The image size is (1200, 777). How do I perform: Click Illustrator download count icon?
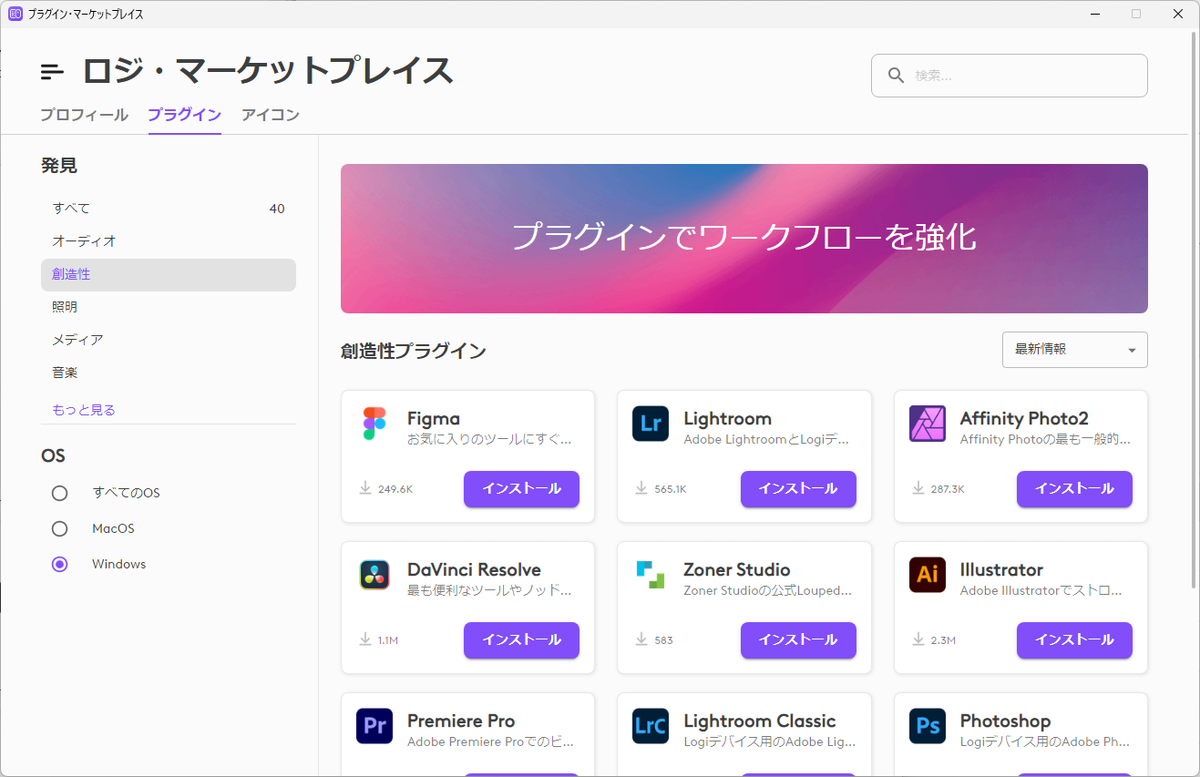918,640
